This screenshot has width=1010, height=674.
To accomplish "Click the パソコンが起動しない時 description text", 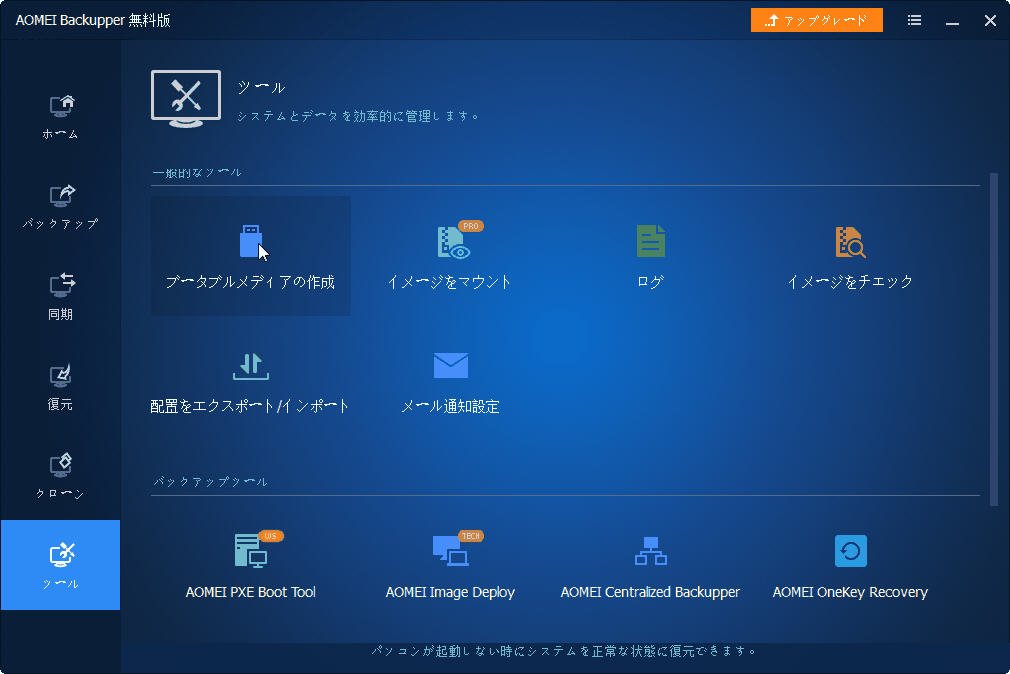I will pyautogui.click(x=564, y=651).
